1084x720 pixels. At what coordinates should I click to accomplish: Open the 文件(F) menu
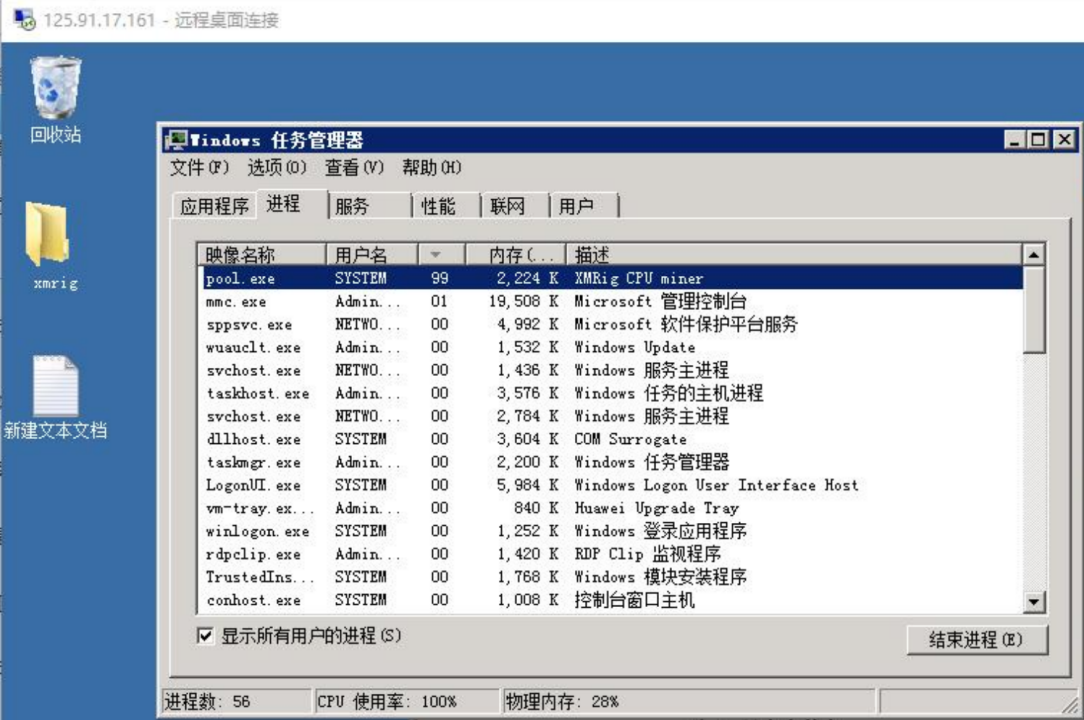pyautogui.click(x=199, y=167)
